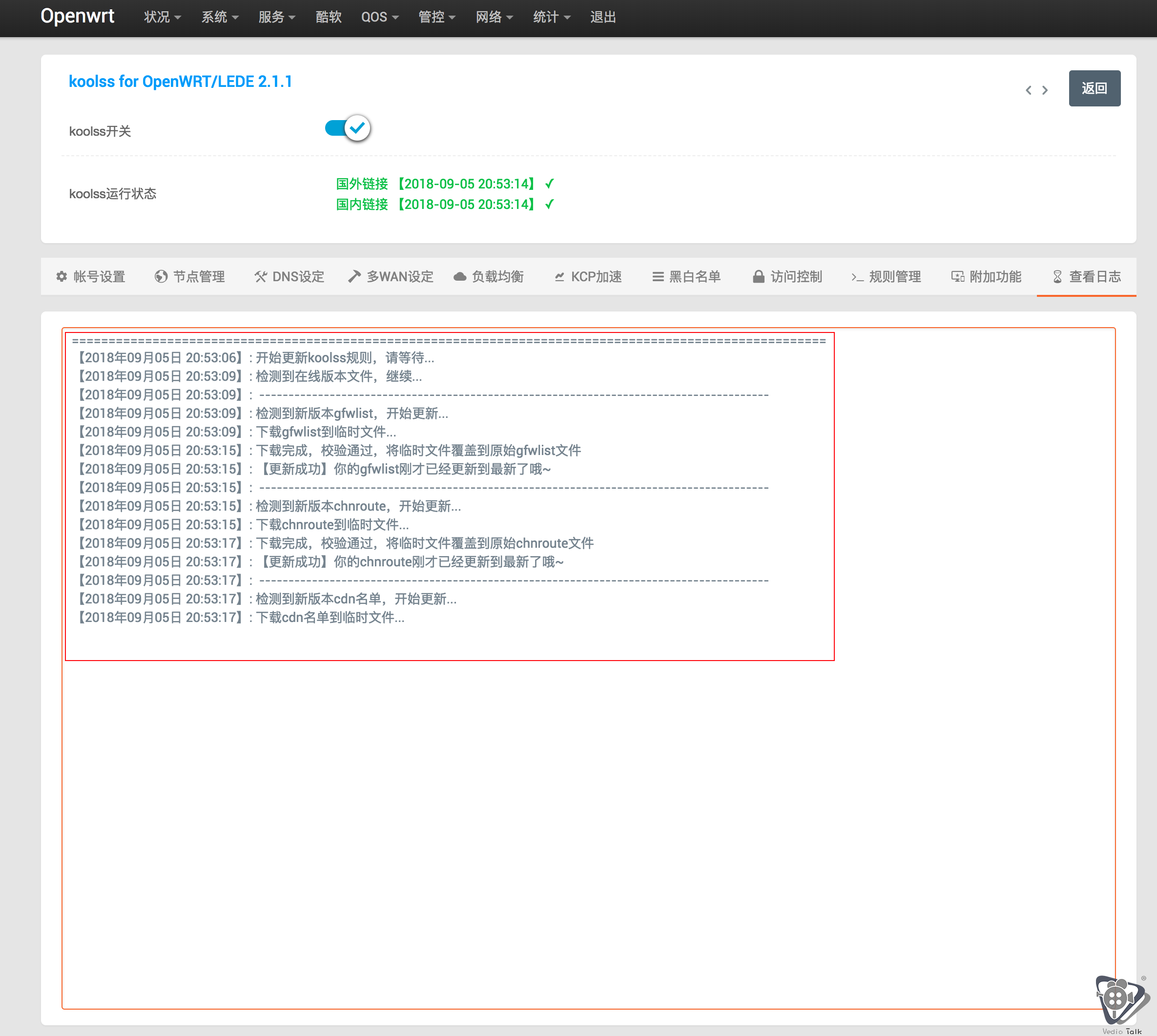This screenshot has height=1036, width=1157.
Task: Expand the 统计 dropdown menu
Action: point(552,17)
